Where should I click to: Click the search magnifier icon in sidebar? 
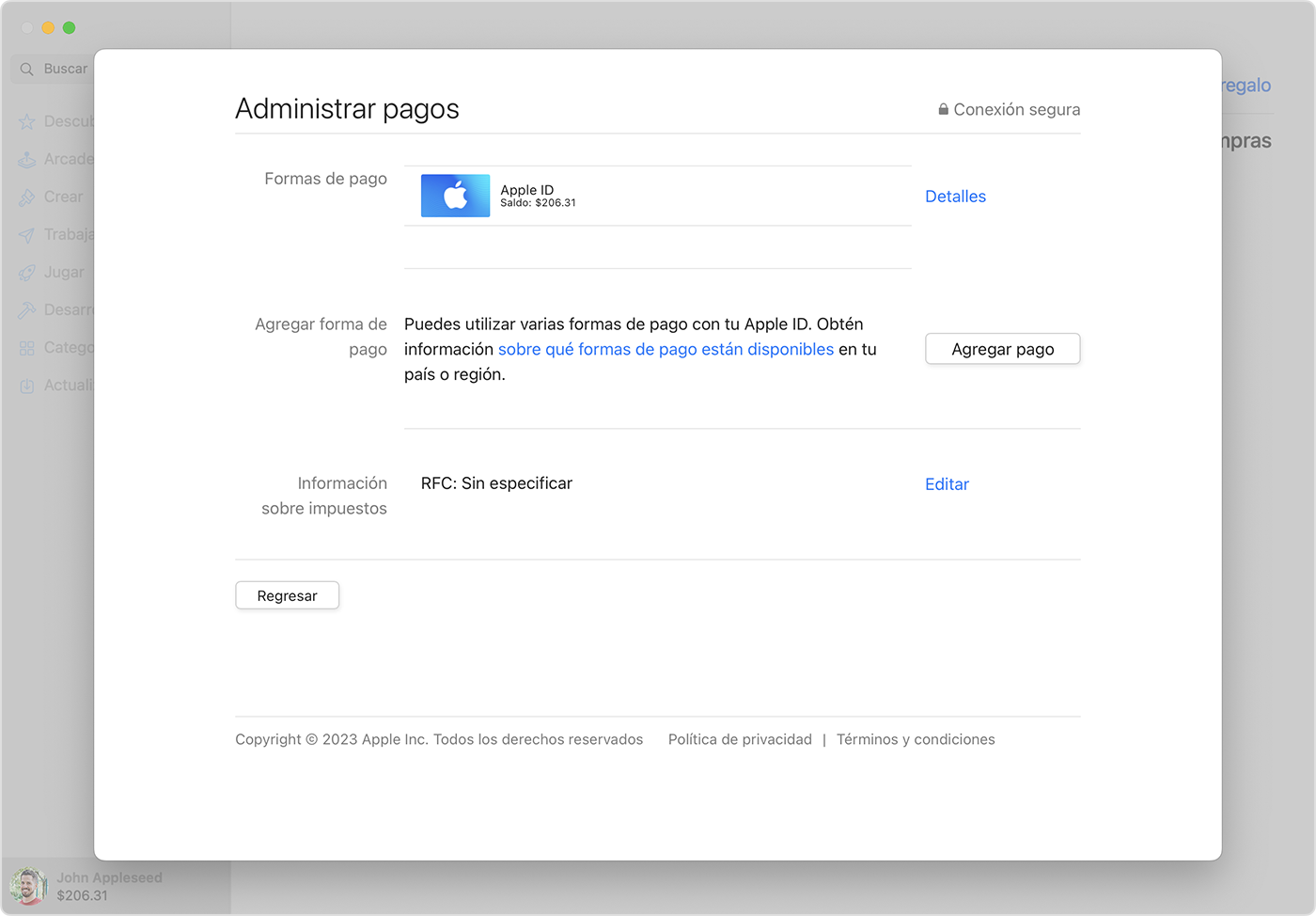pos(27,69)
